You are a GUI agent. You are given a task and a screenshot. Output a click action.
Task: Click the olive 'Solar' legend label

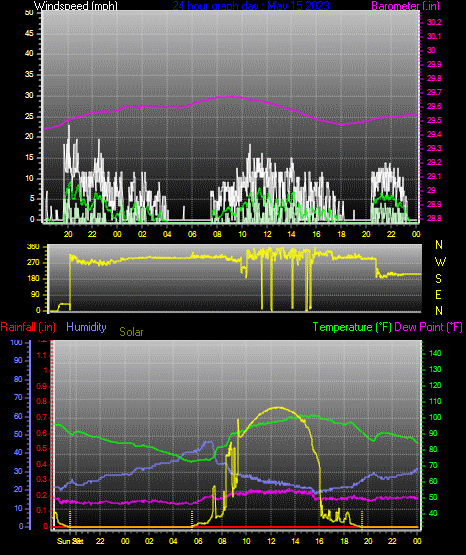131,332
